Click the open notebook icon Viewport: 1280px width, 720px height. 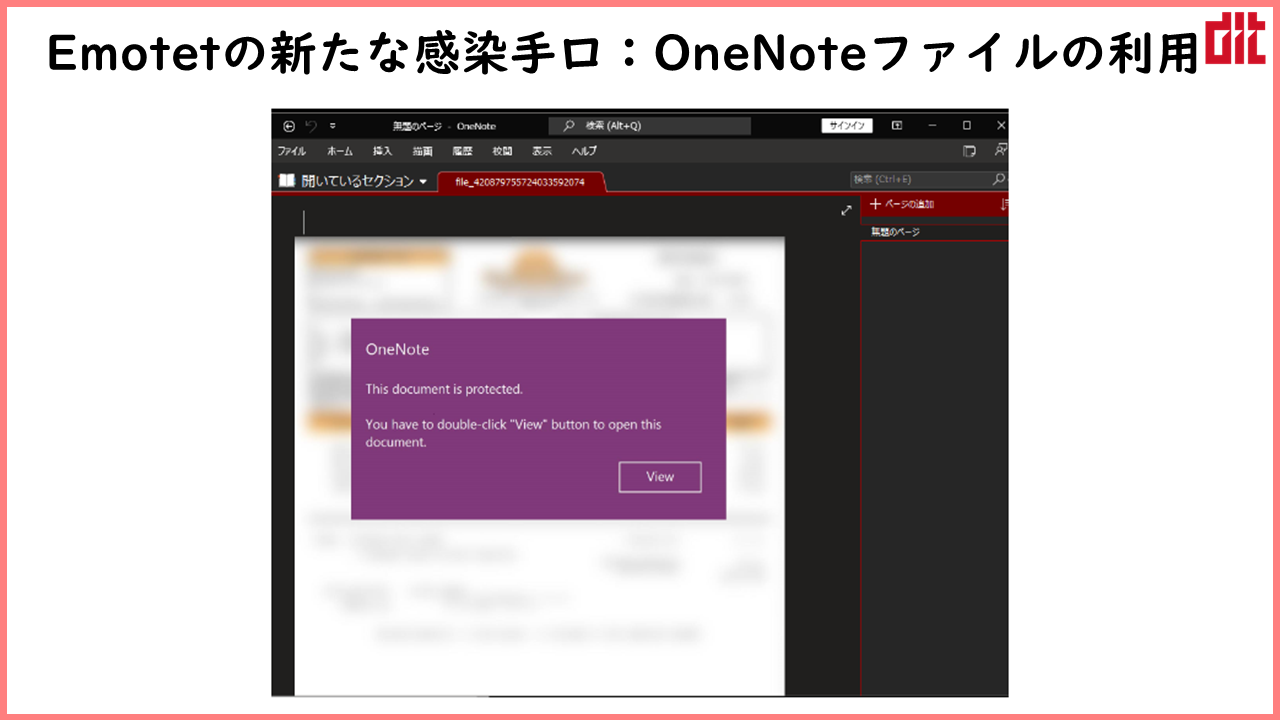click(287, 181)
